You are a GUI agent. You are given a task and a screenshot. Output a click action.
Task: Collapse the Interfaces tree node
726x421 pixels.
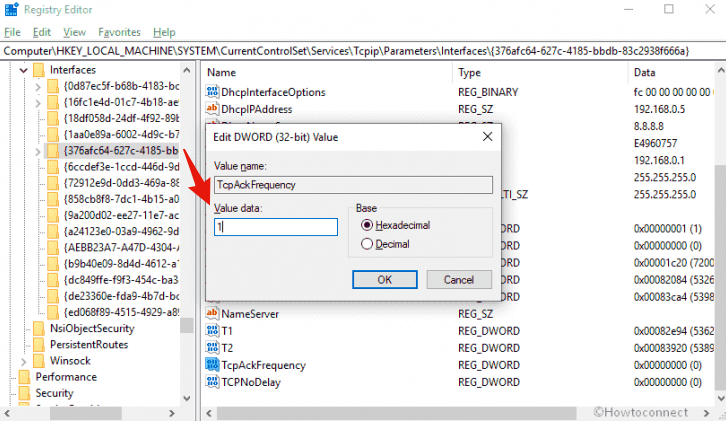pyautogui.click(x=24, y=70)
